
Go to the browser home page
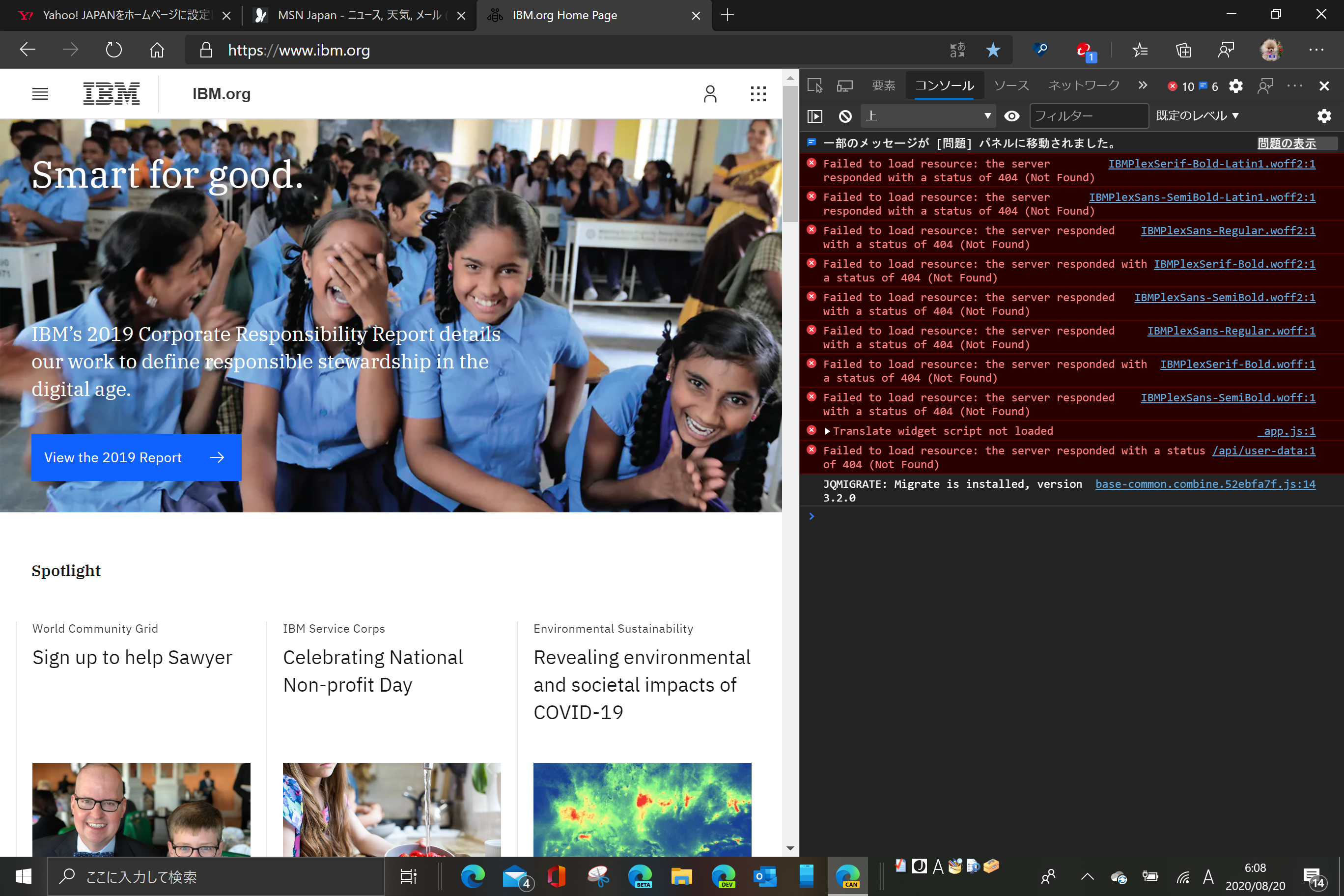click(x=157, y=50)
